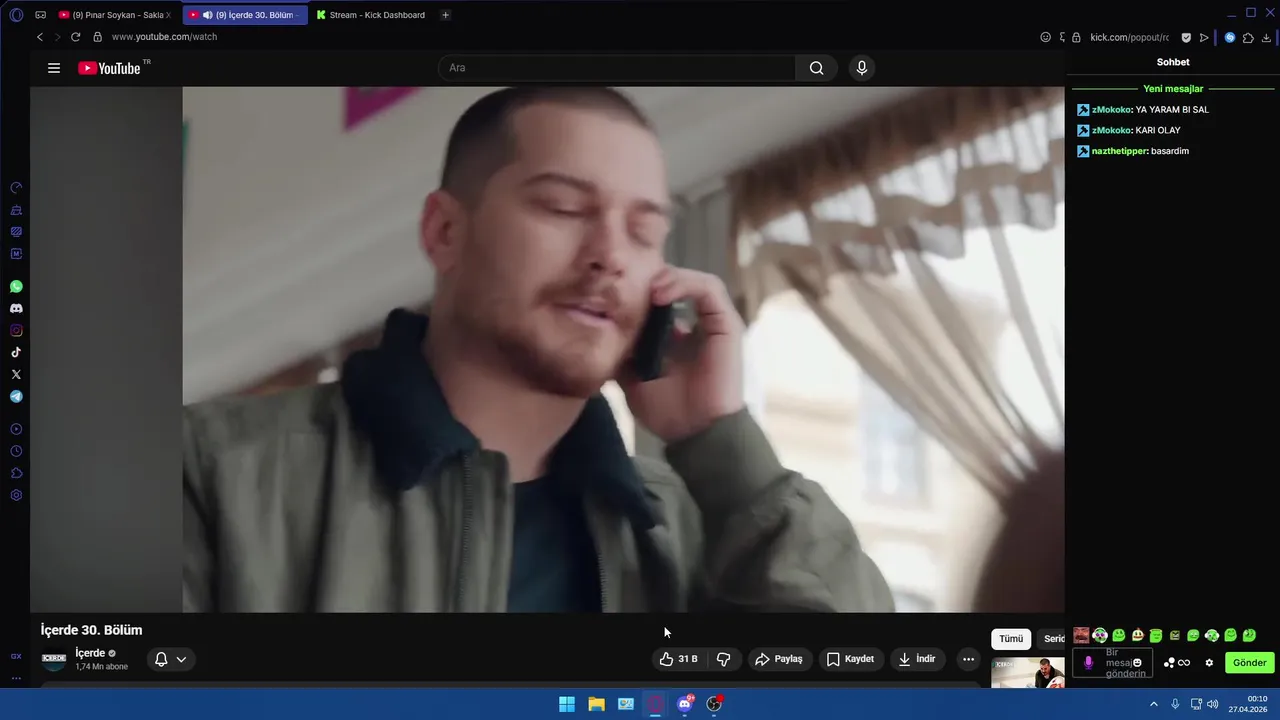Viewport: 1280px width, 720px height.
Task: Open browser downloads icon in toolbar
Action: [x=1267, y=37]
